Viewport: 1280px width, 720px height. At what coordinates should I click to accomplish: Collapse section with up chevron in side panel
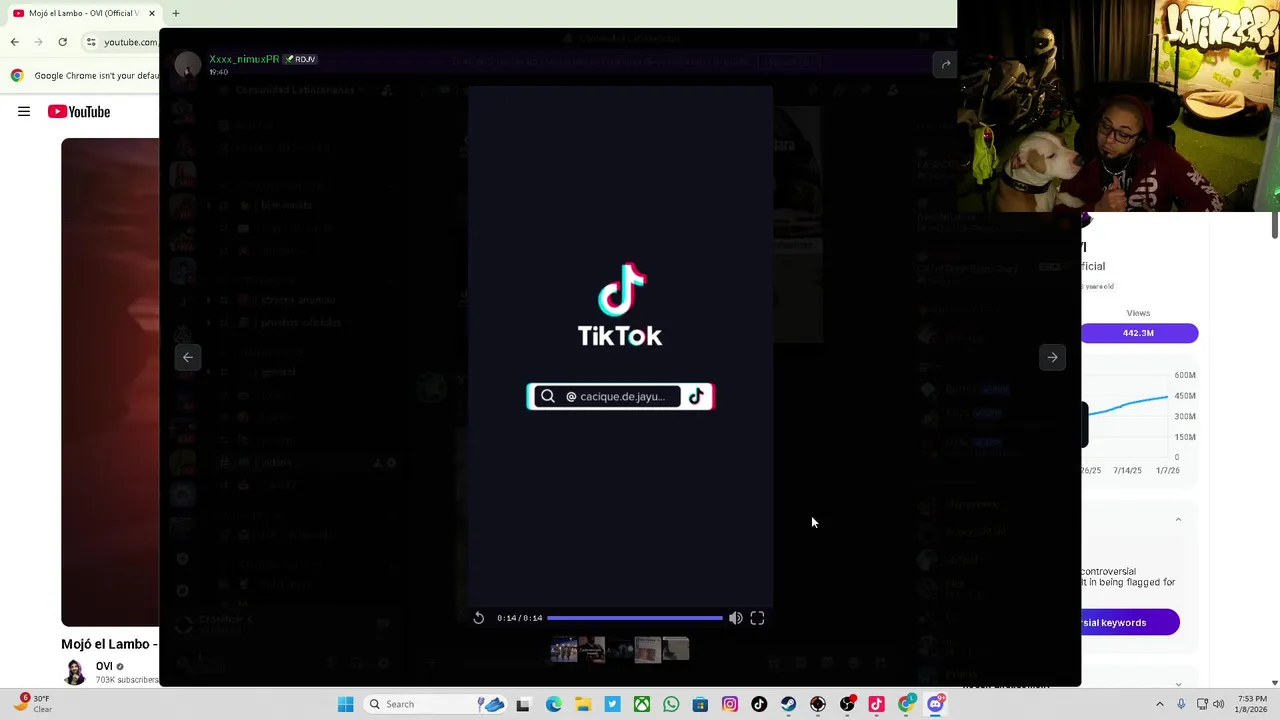click(x=1178, y=520)
